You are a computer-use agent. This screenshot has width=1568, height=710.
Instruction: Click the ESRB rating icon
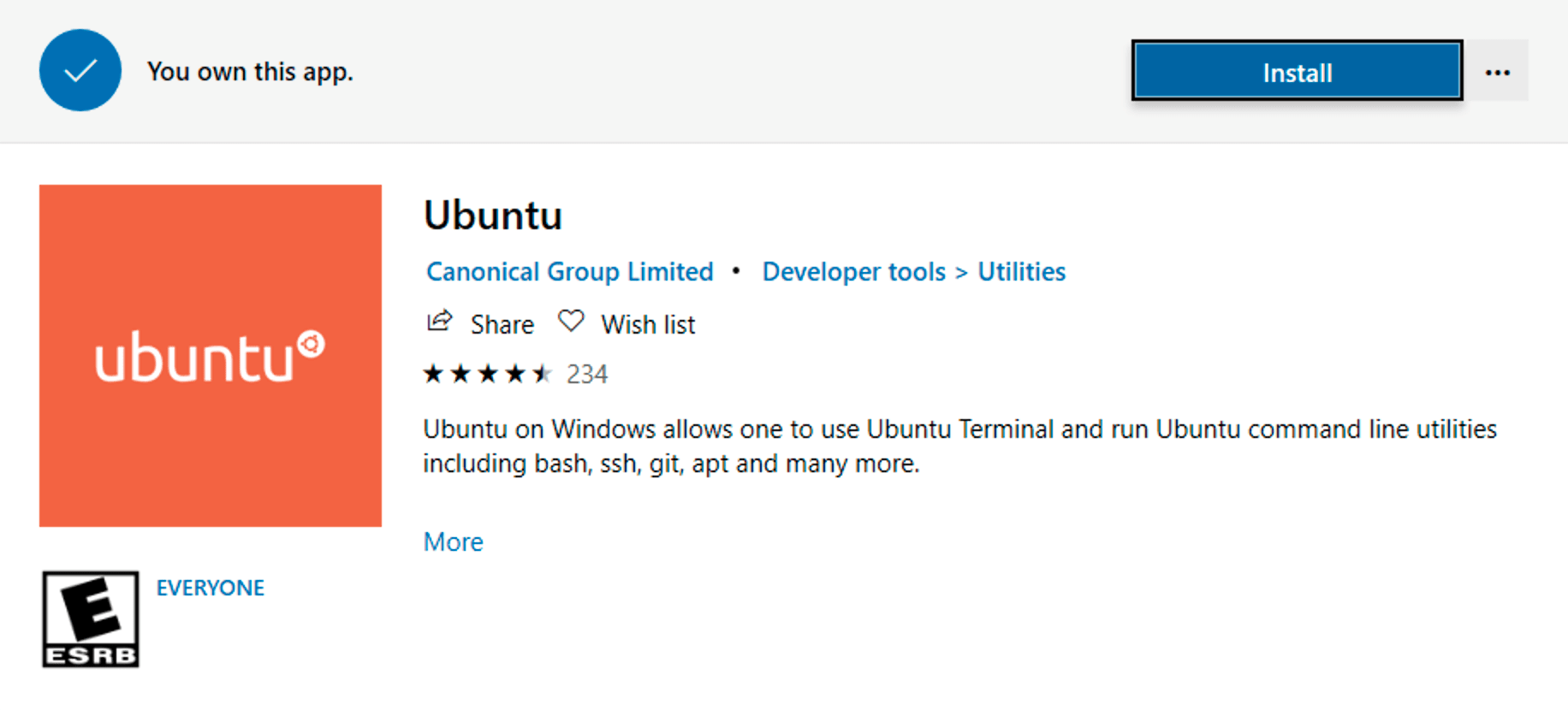click(x=90, y=618)
